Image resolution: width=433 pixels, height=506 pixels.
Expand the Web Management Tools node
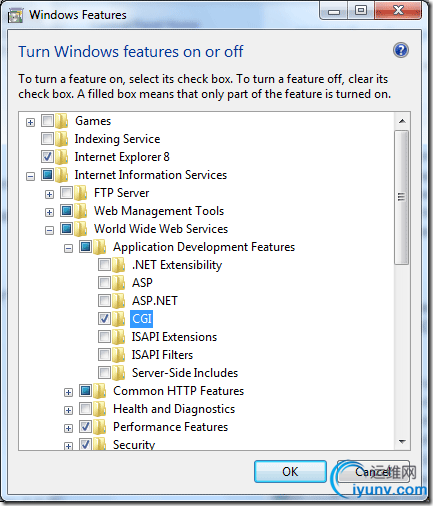49,212
